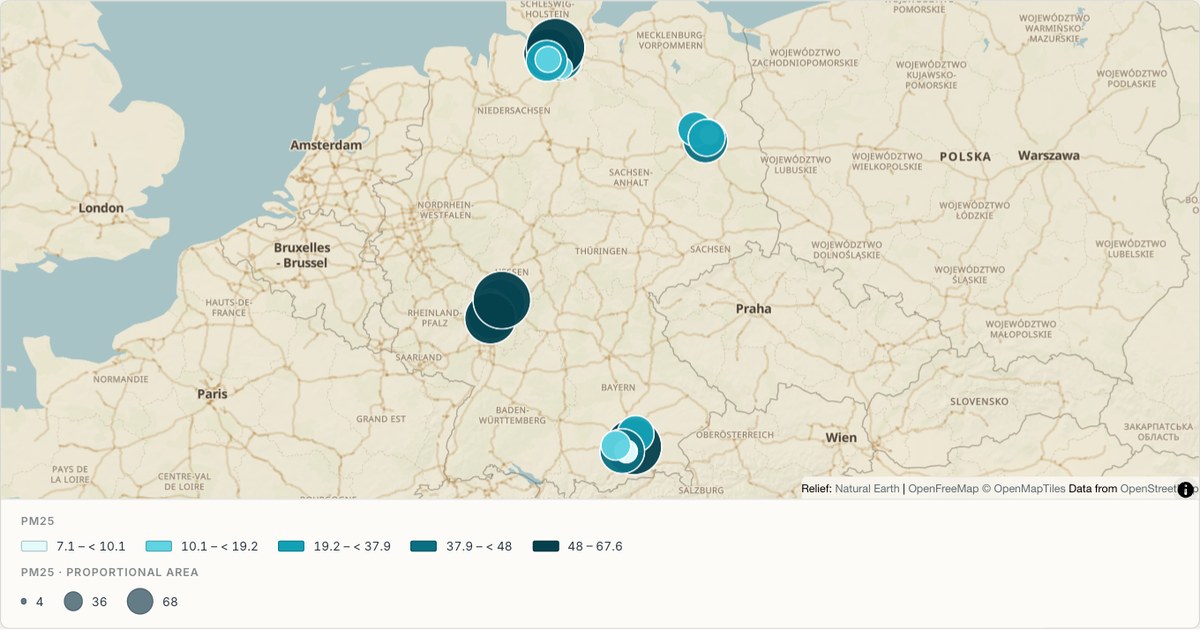Click the SAARLAND region label
This screenshot has width=1200, height=630.
(x=418, y=357)
